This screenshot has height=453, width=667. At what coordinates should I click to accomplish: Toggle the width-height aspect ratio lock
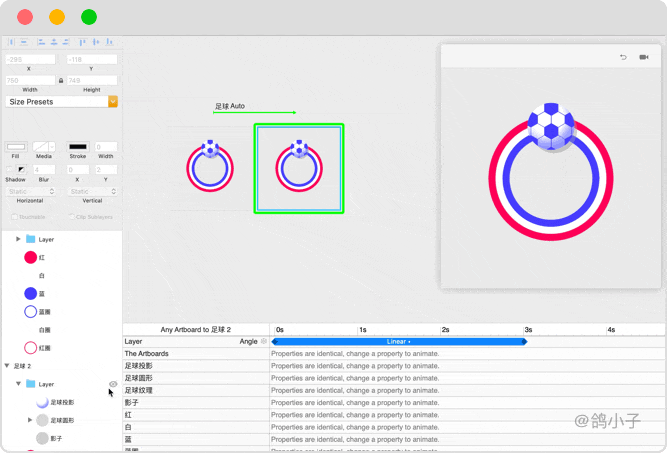pyautogui.click(x=61, y=80)
